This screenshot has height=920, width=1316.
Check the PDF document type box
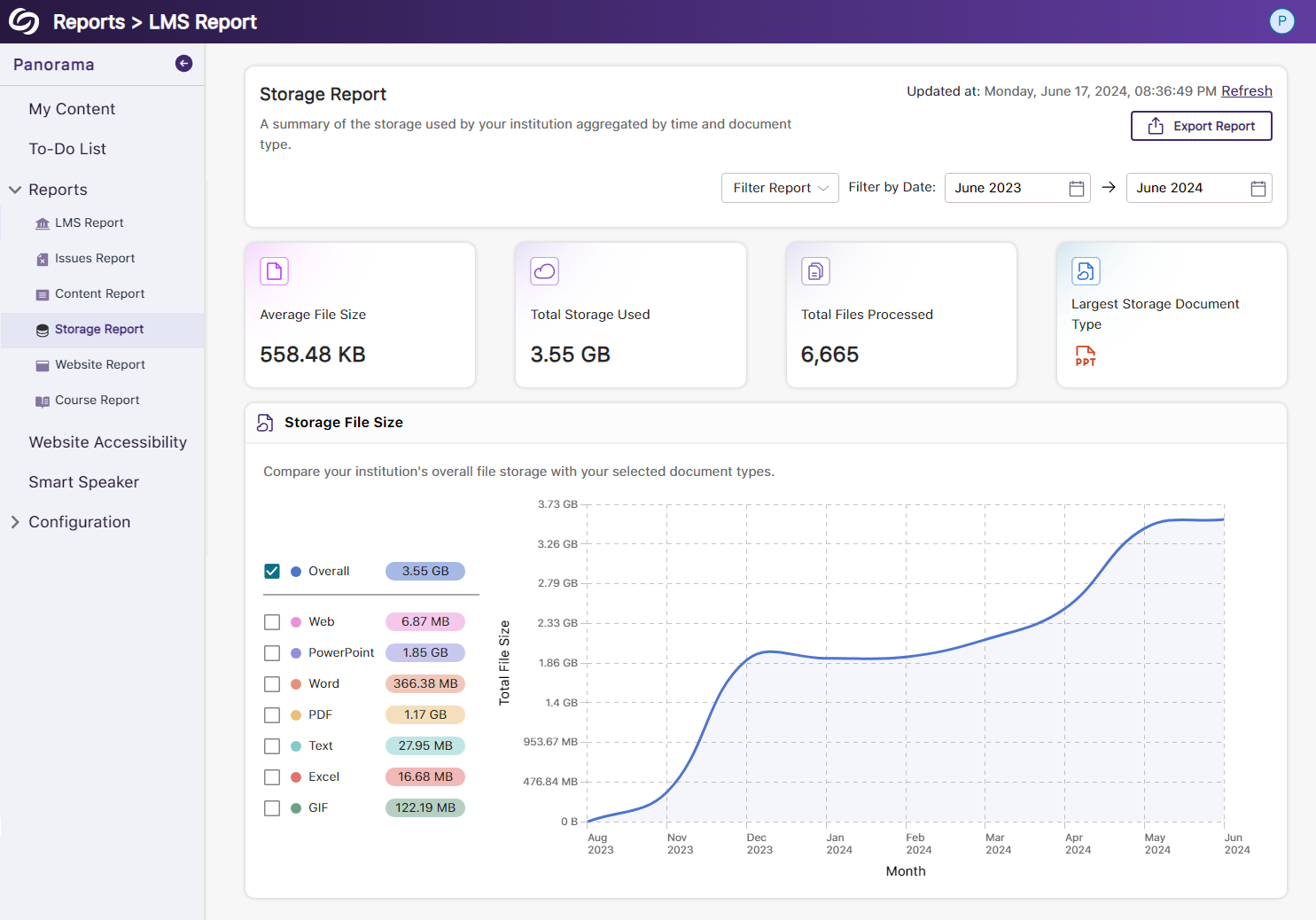[272, 715]
